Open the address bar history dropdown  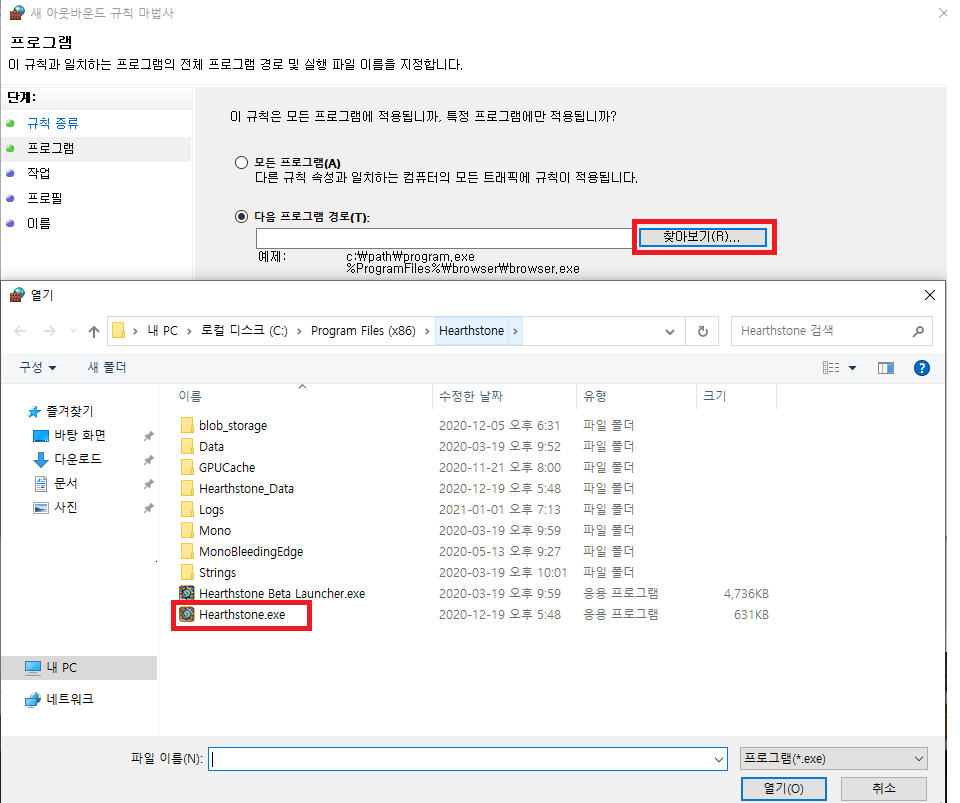[x=670, y=331]
